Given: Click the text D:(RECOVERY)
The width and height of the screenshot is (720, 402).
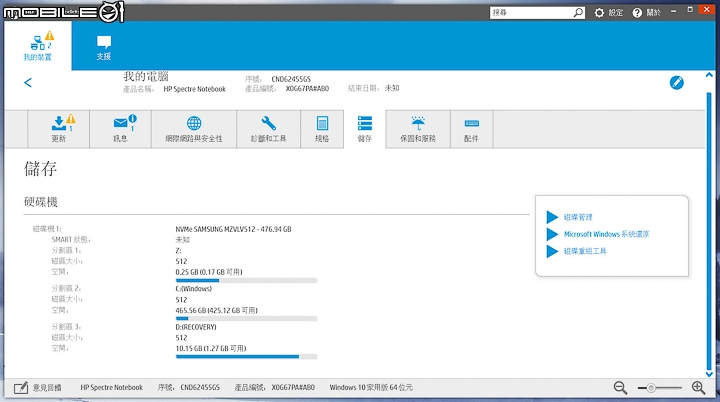Looking at the screenshot, I should [196, 327].
